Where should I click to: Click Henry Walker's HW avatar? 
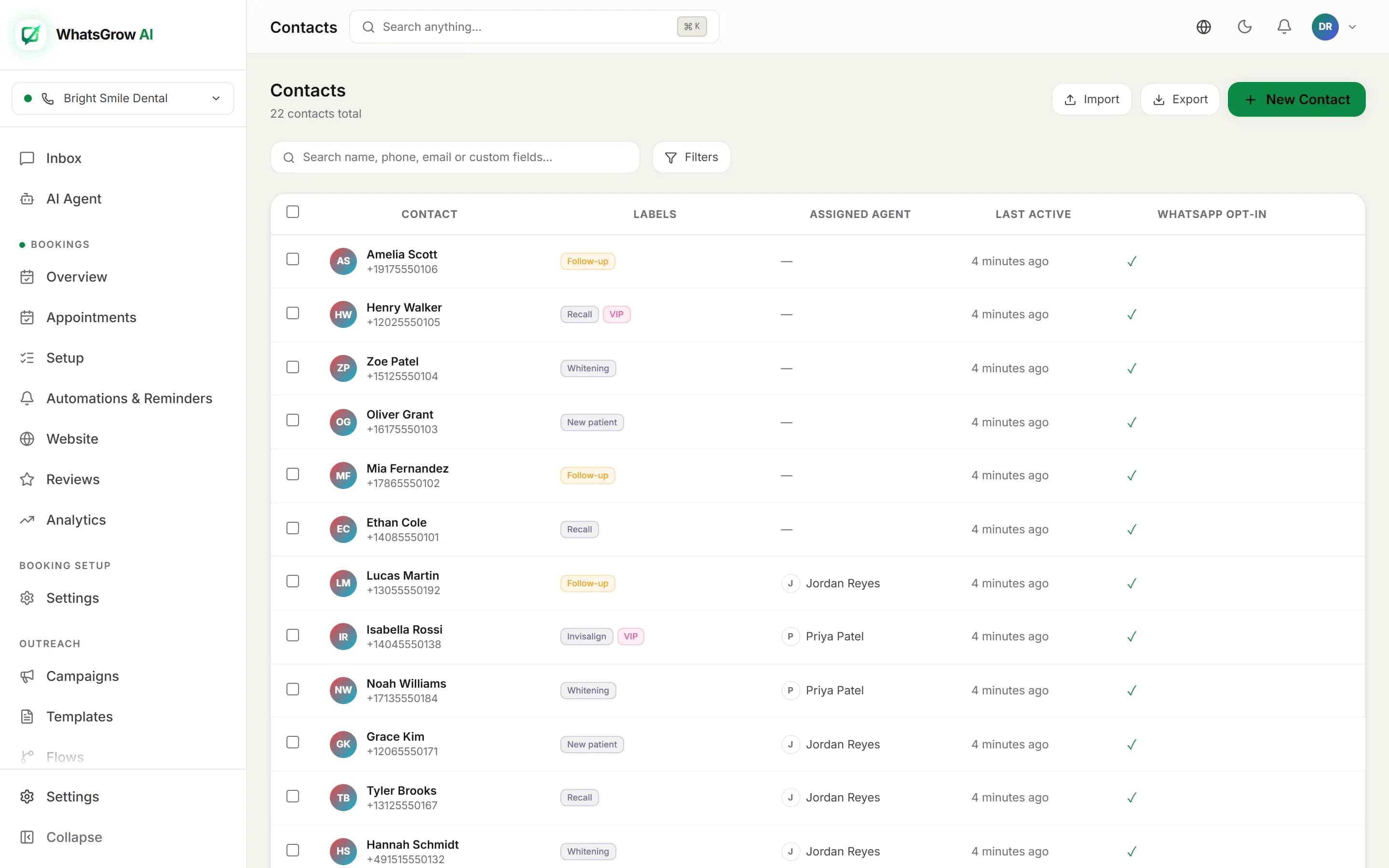(343, 314)
